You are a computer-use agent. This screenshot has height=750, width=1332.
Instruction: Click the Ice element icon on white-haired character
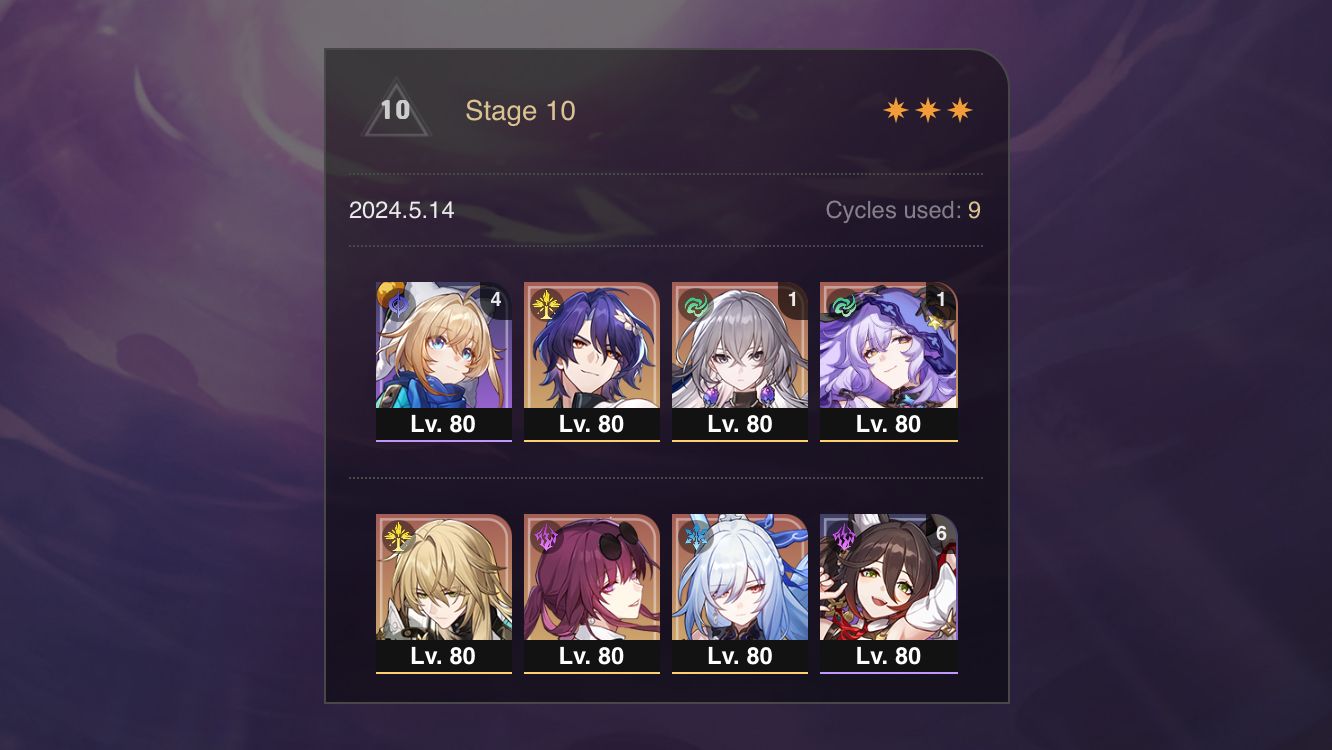point(693,536)
